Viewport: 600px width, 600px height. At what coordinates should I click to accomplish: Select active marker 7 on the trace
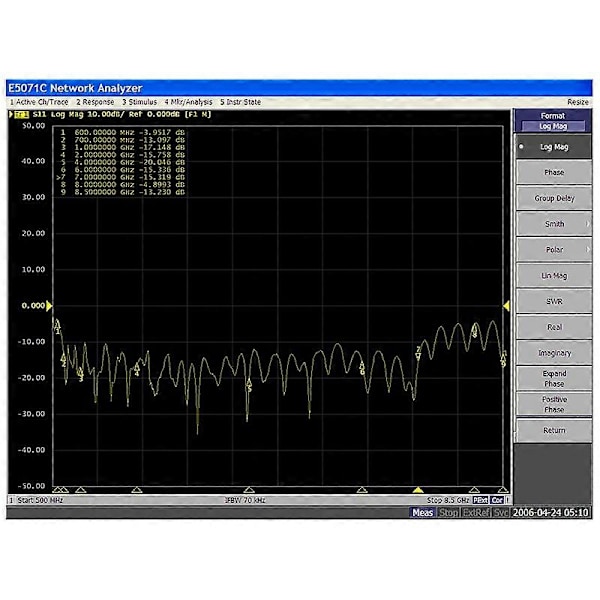pyautogui.click(x=418, y=353)
